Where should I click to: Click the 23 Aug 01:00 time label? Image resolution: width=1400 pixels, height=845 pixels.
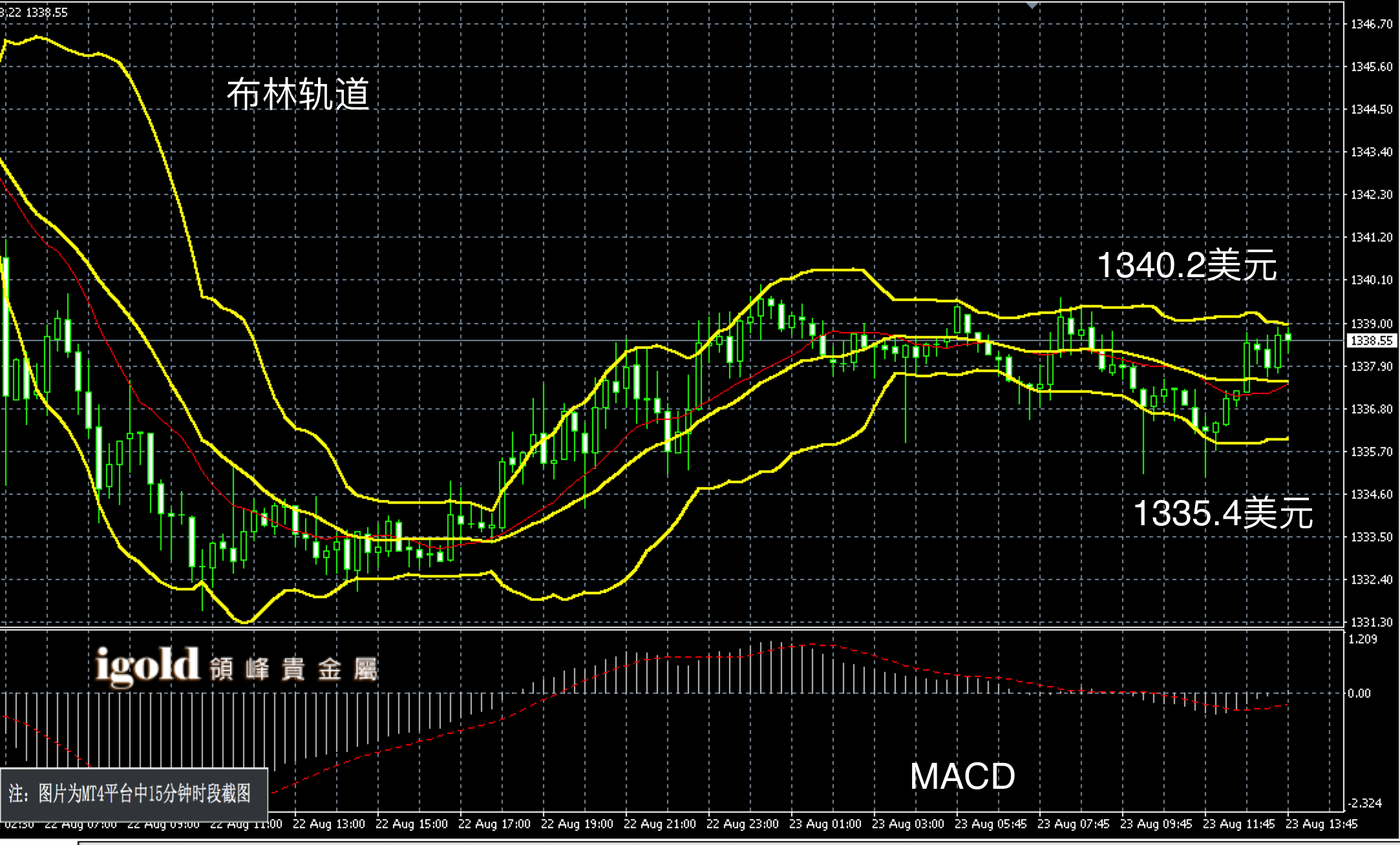click(x=825, y=824)
